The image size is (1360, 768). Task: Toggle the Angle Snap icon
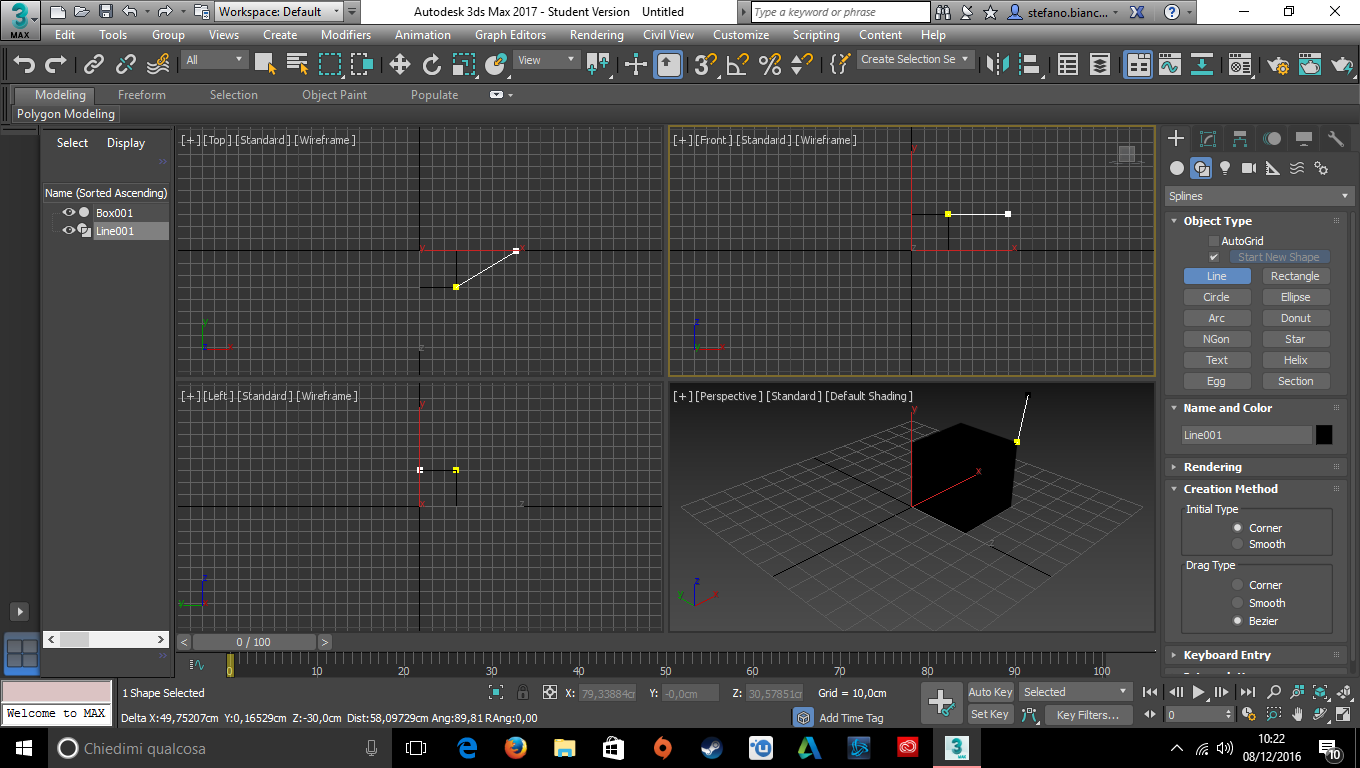click(x=738, y=65)
